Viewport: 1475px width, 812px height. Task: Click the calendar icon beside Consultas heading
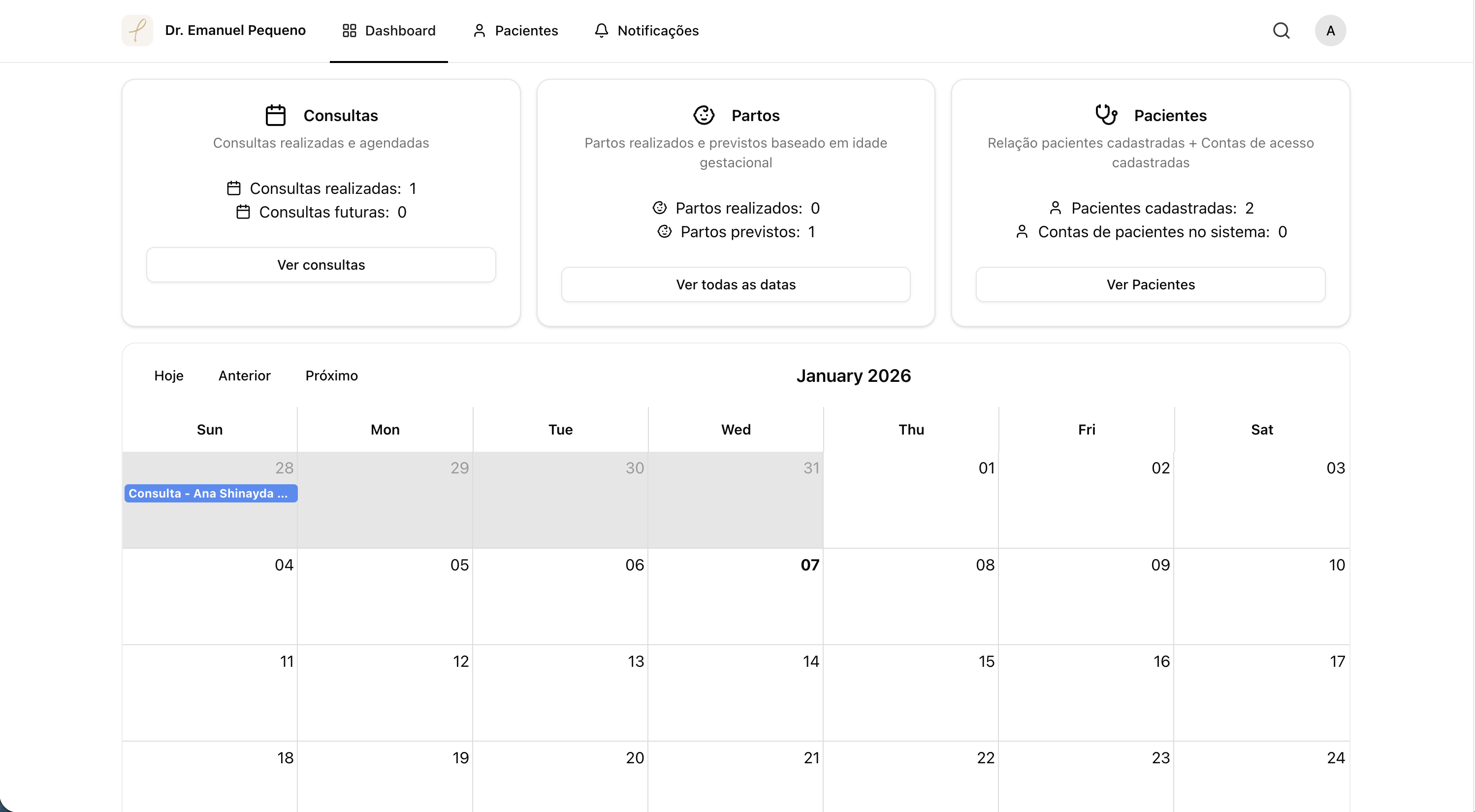coord(275,115)
